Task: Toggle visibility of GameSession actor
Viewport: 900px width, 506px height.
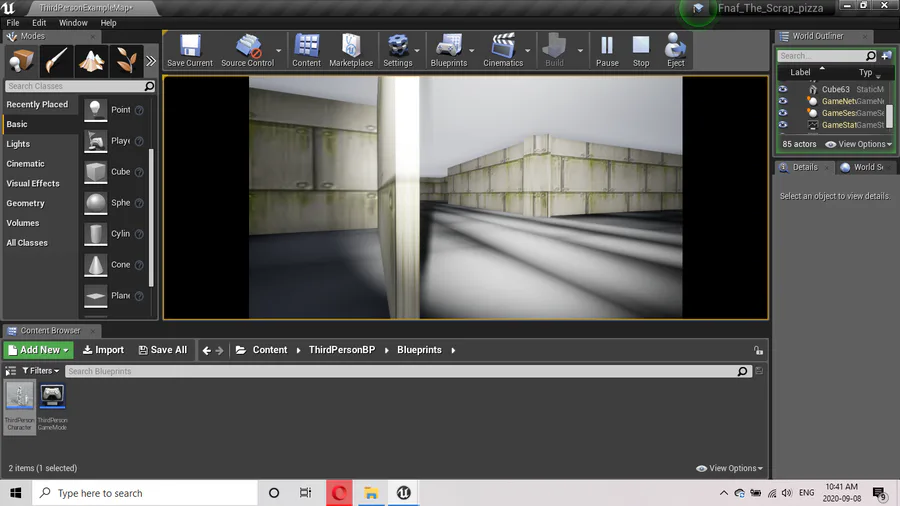Action: [783, 113]
